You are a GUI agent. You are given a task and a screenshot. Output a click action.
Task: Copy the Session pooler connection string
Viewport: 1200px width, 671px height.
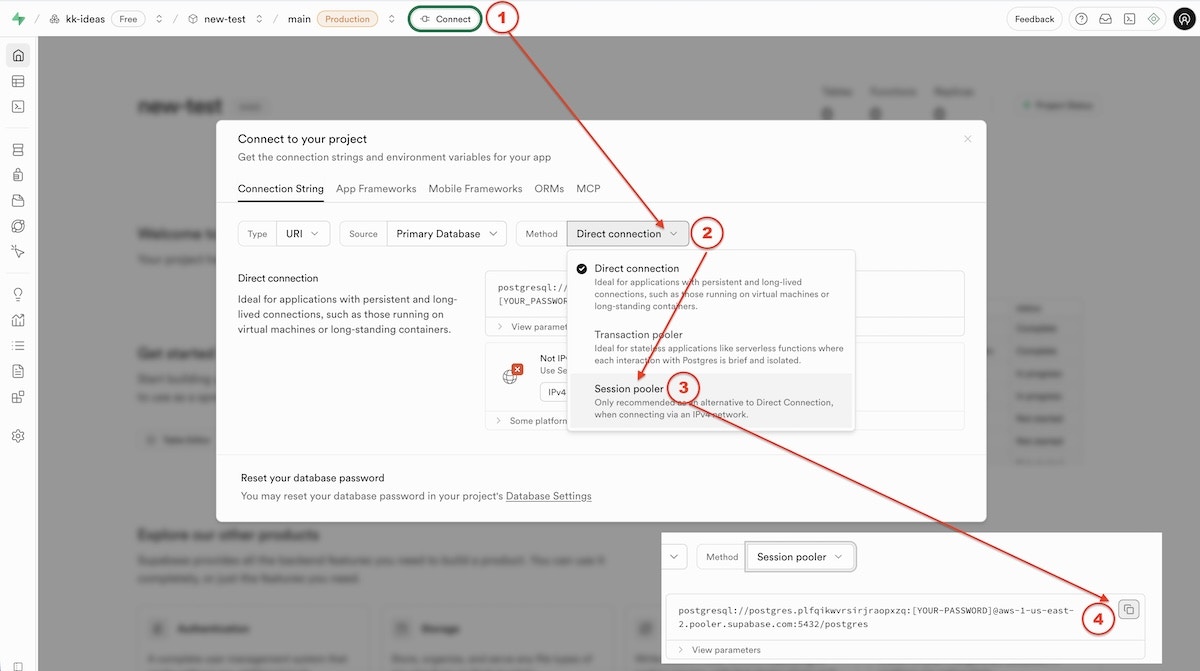(1128, 609)
